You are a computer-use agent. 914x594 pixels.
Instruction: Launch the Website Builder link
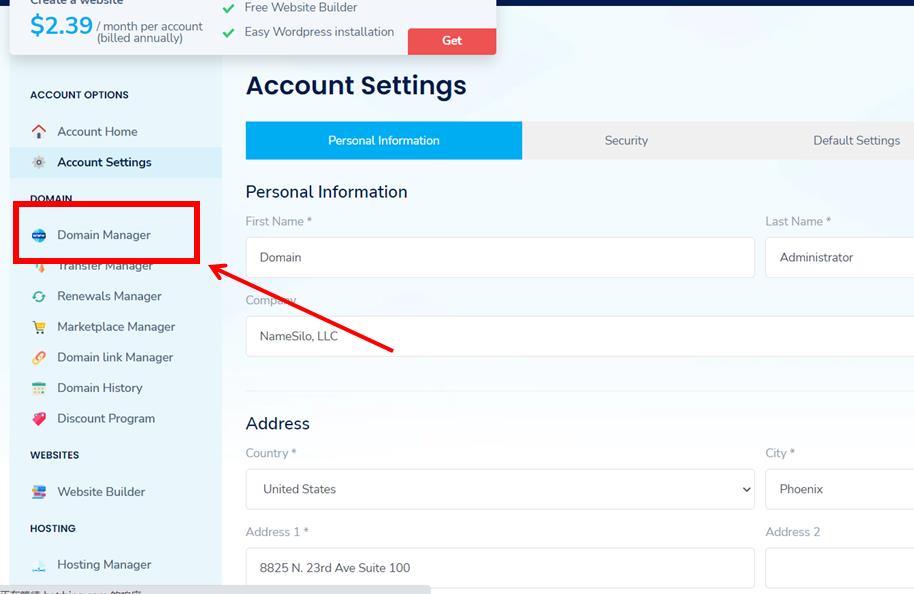tap(101, 492)
